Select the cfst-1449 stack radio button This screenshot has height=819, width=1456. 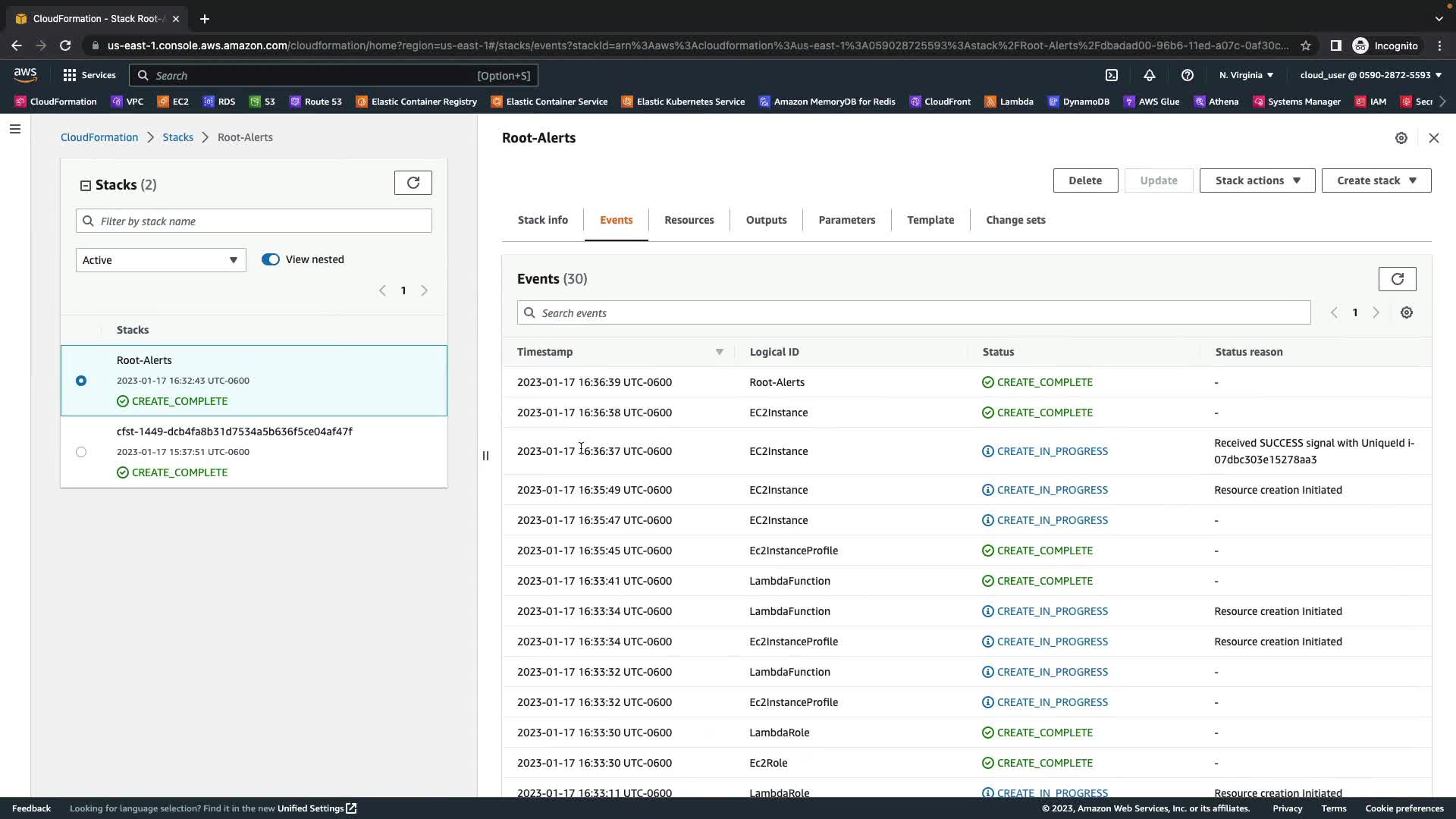click(81, 452)
